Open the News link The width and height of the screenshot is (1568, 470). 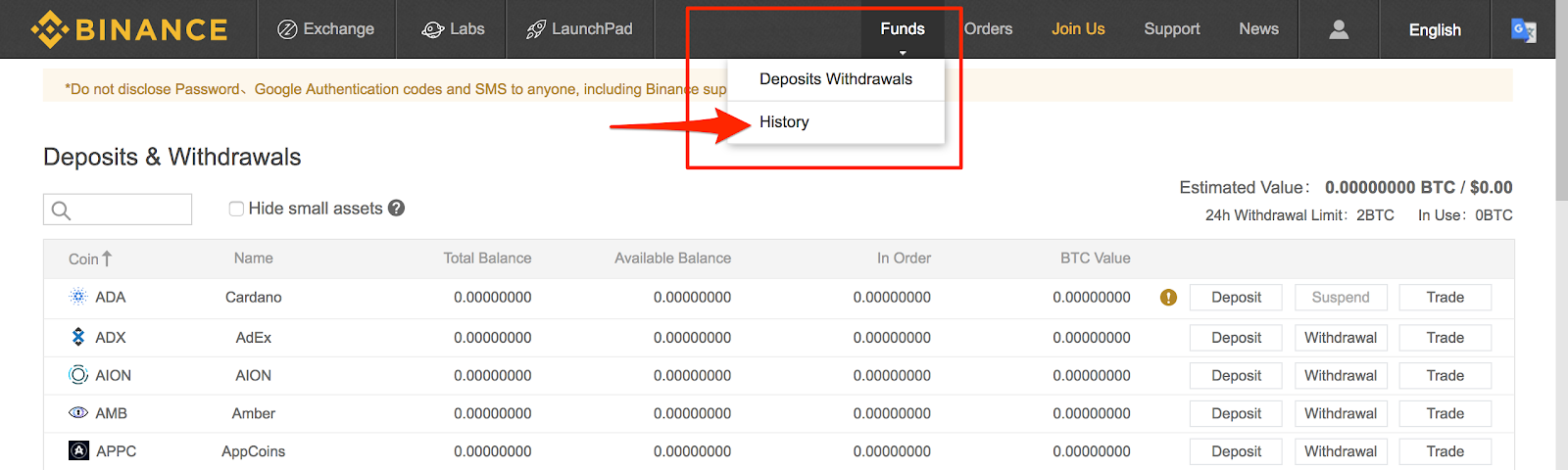(1258, 29)
